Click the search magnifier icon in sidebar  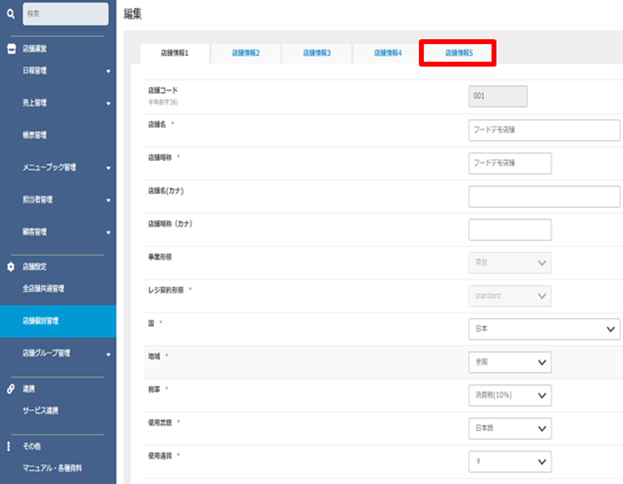click(x=10, y=14)
